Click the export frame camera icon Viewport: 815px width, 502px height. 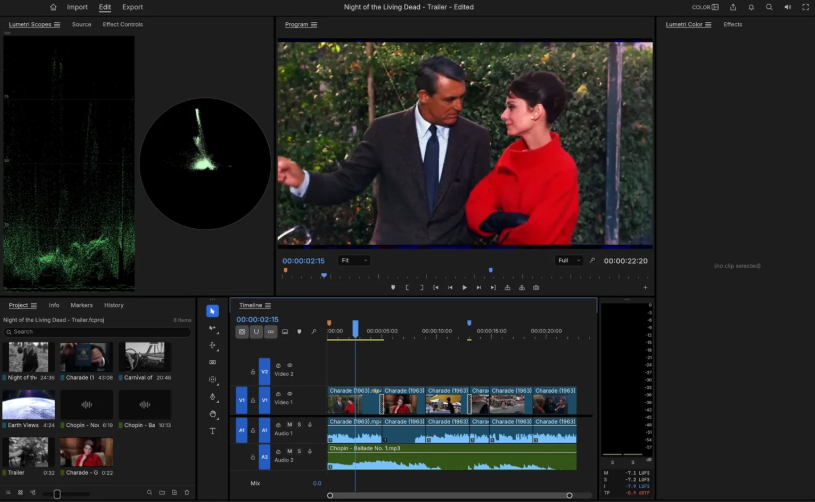[x=536, y=287]
